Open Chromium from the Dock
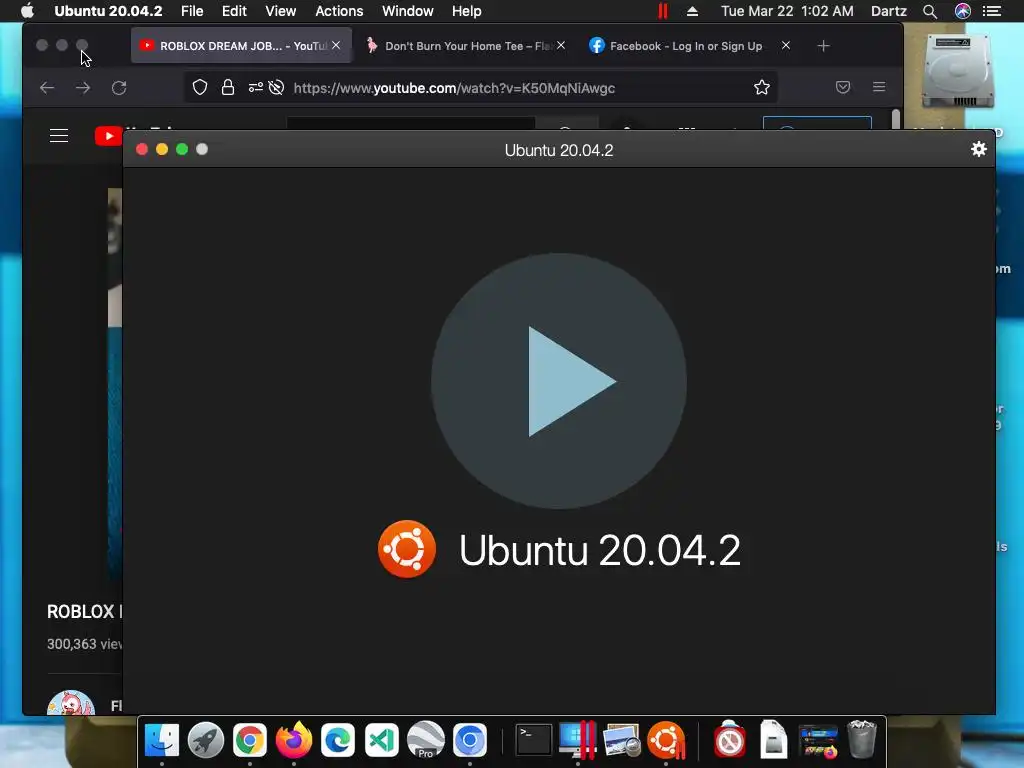1024x768 pixels. coord(470,740)
